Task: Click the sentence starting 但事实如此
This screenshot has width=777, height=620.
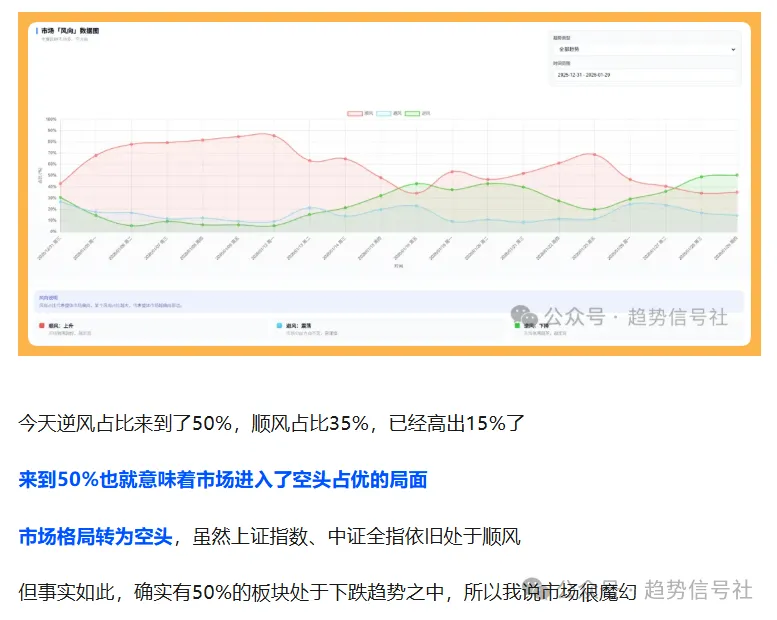Action: pos(327,592)
